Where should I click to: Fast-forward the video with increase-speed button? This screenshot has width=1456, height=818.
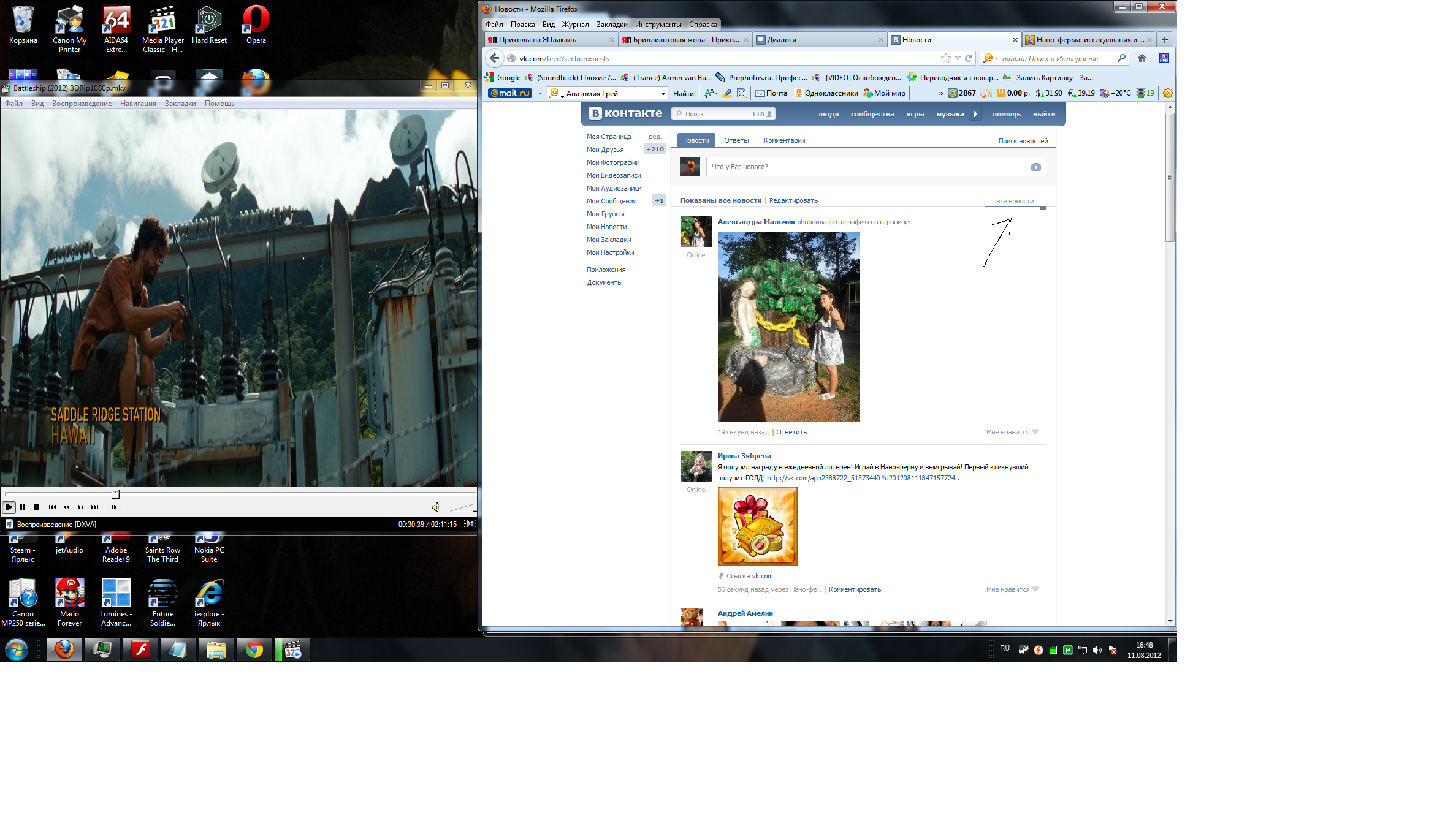pyautogui.click(x=81, y=507)
